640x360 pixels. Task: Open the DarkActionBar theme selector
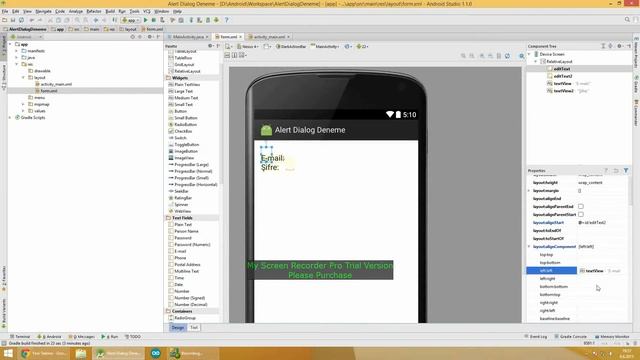pos(291,47)
